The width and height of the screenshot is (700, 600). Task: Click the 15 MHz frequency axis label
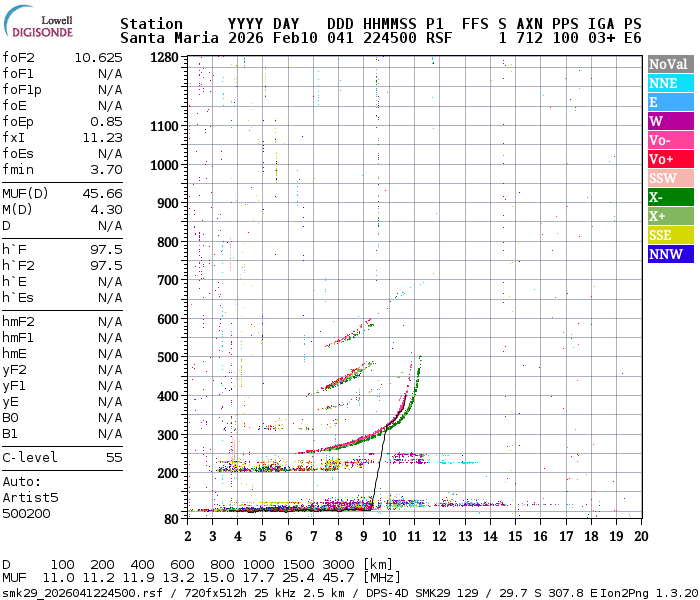click(515, 536)
